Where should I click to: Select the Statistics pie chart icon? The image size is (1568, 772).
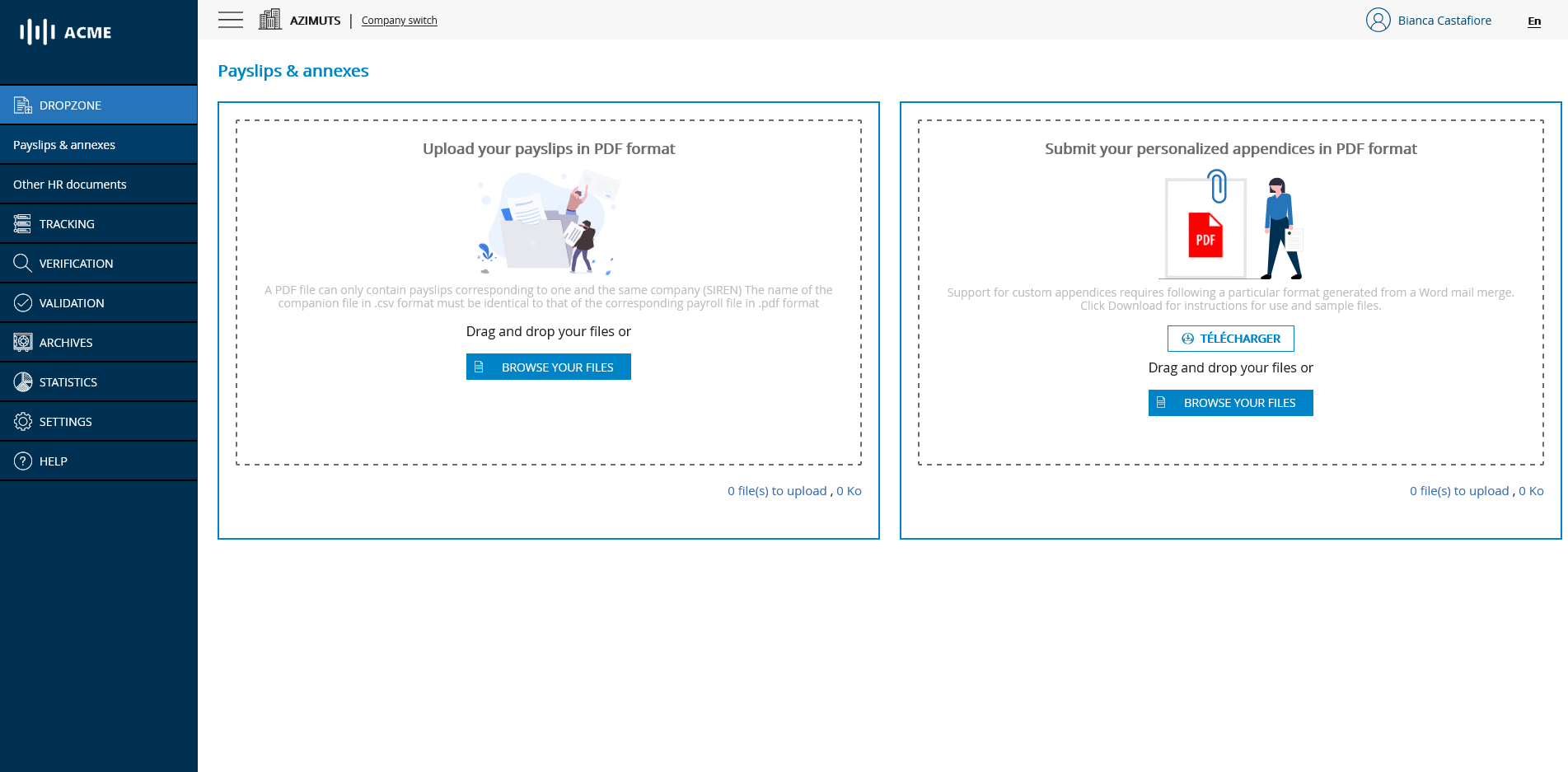pos(22,381)
